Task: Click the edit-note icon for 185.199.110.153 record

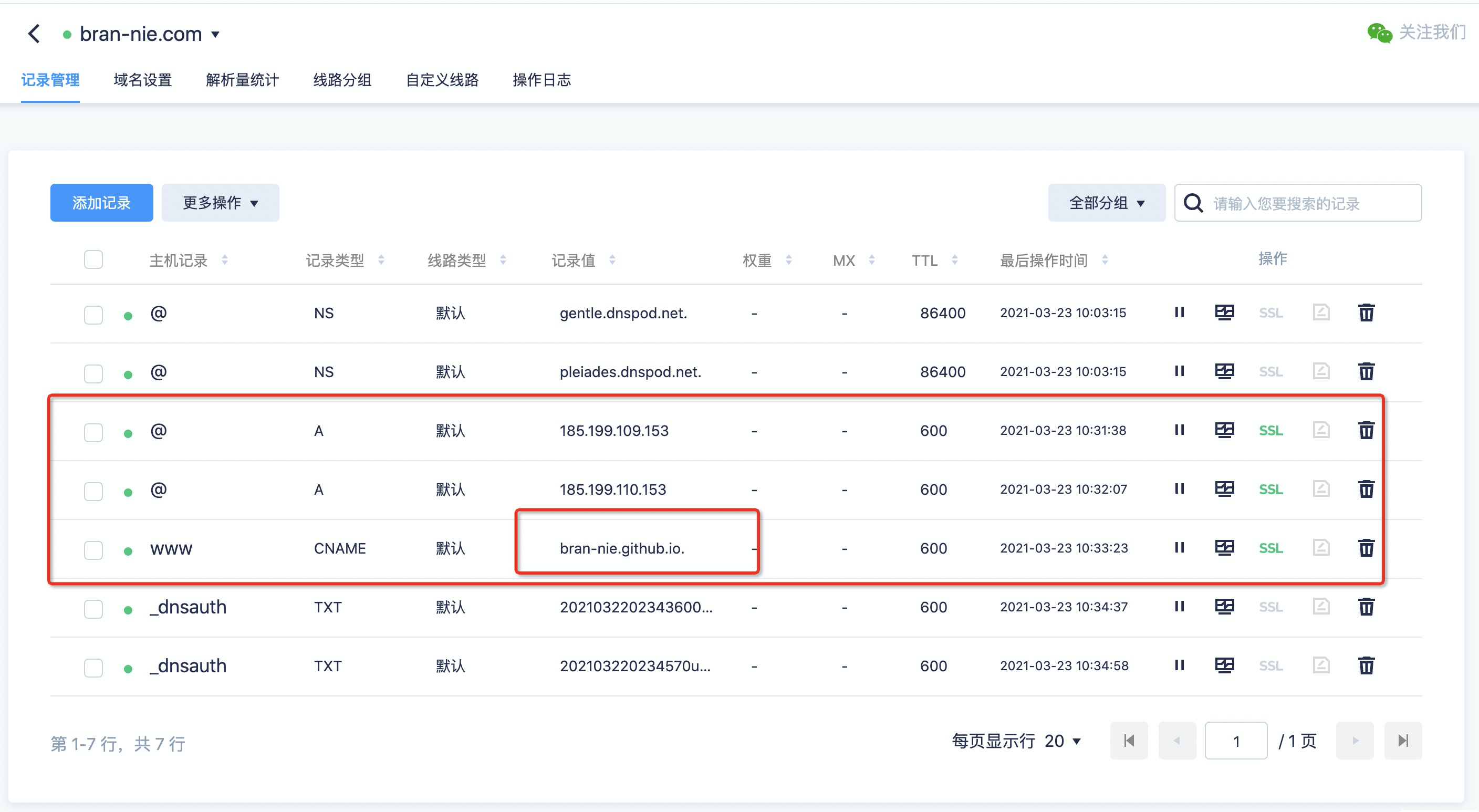Action: [1320, 490]
